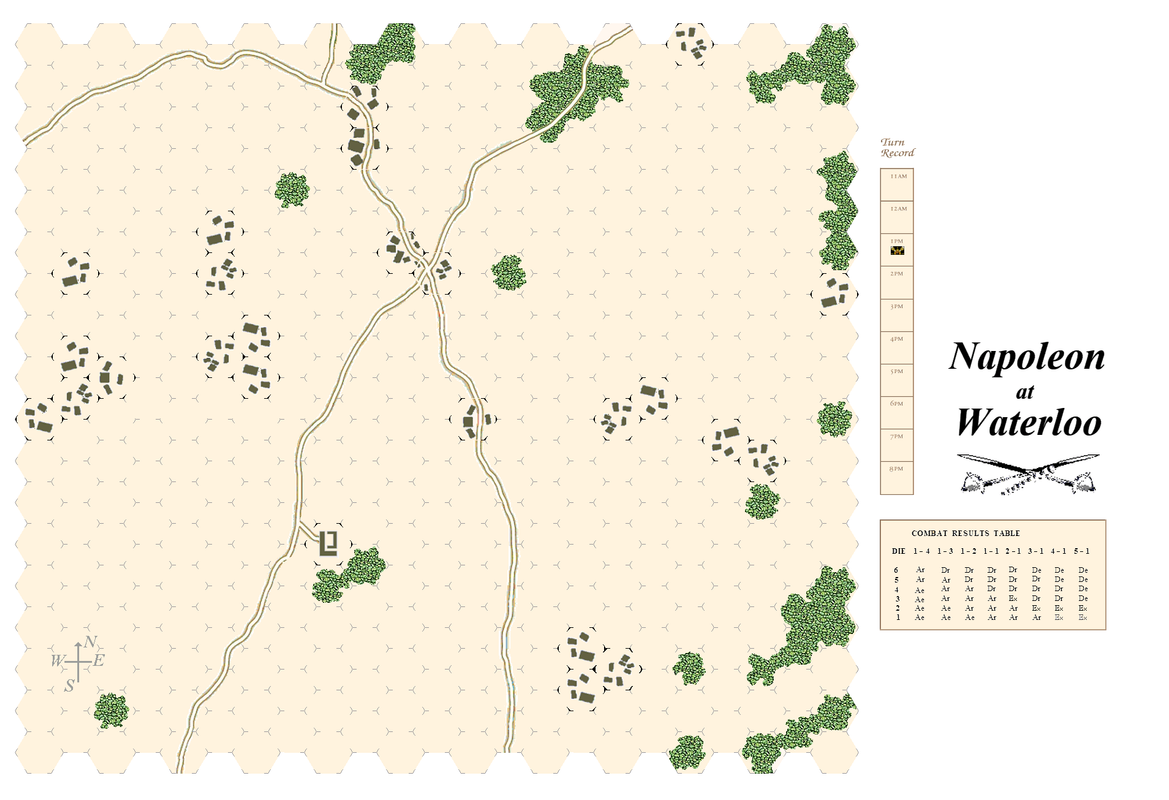Click the eagle turn marker on the Turn Record

[897, 251]
